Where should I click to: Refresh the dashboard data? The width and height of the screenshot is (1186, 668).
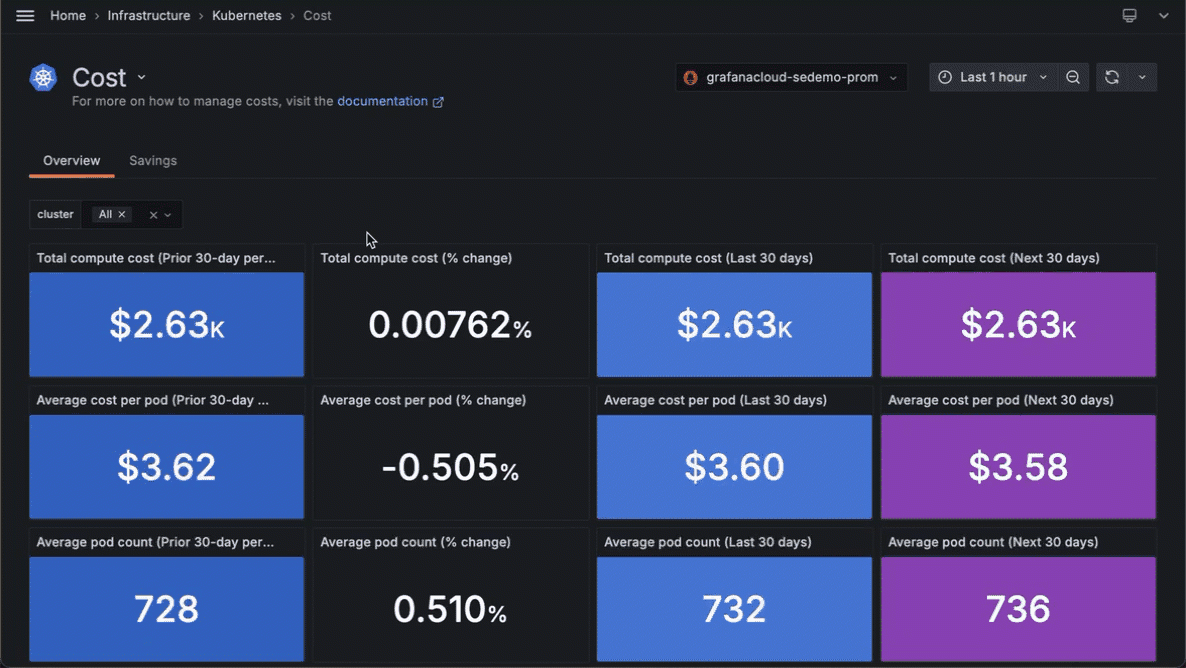(1111, 77)
